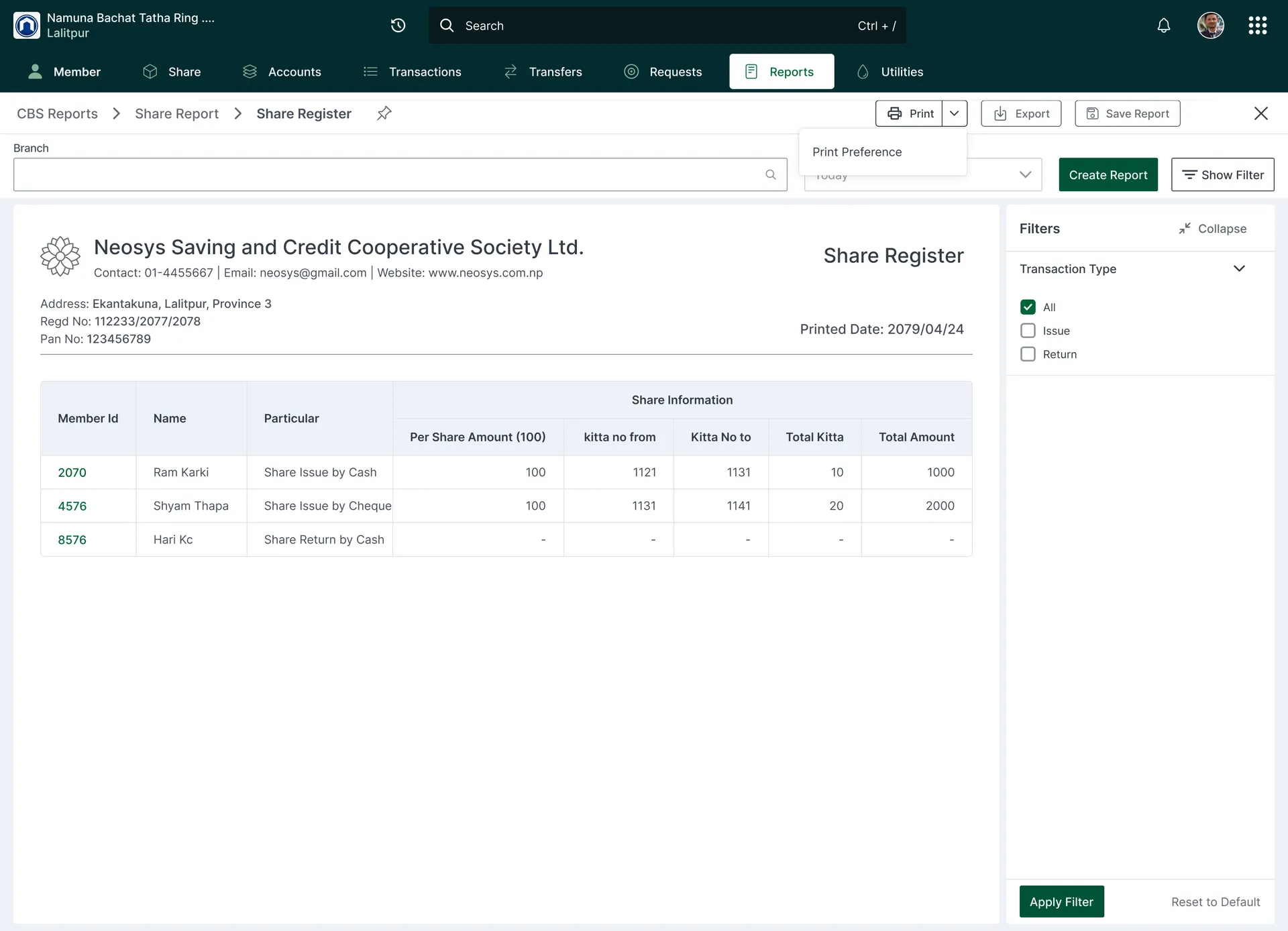Open the Requests tab
This screenshot has width=1288, height=931.
point(663,72)
